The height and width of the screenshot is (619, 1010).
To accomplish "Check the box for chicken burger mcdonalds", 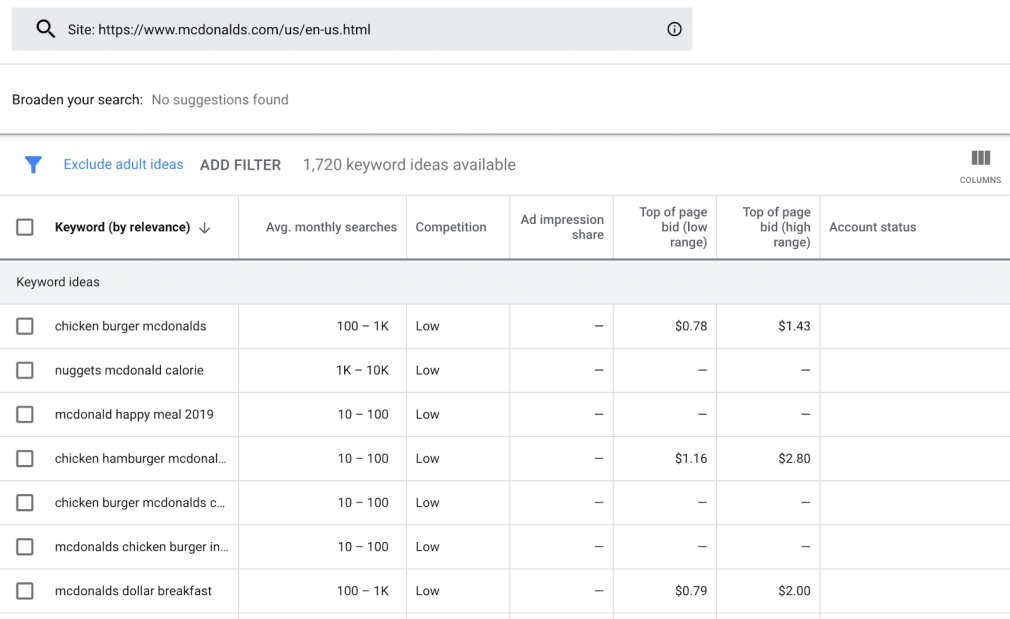I will pos(24,326).
